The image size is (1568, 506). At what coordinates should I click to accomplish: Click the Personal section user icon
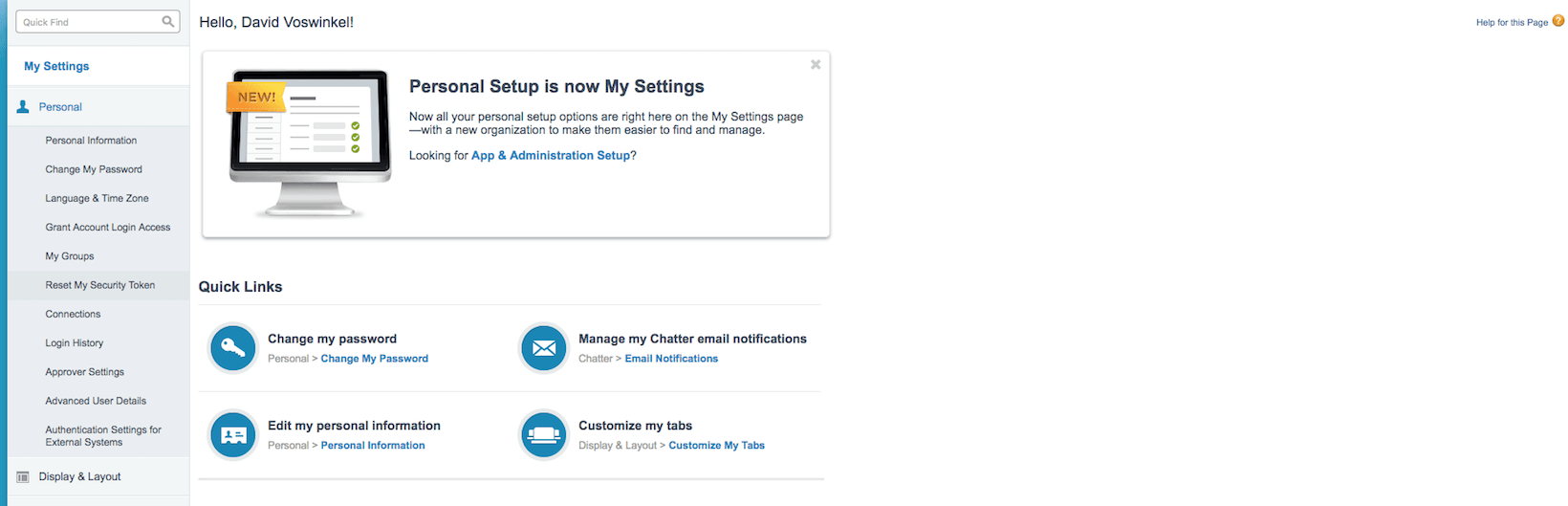tap(23, 107)
